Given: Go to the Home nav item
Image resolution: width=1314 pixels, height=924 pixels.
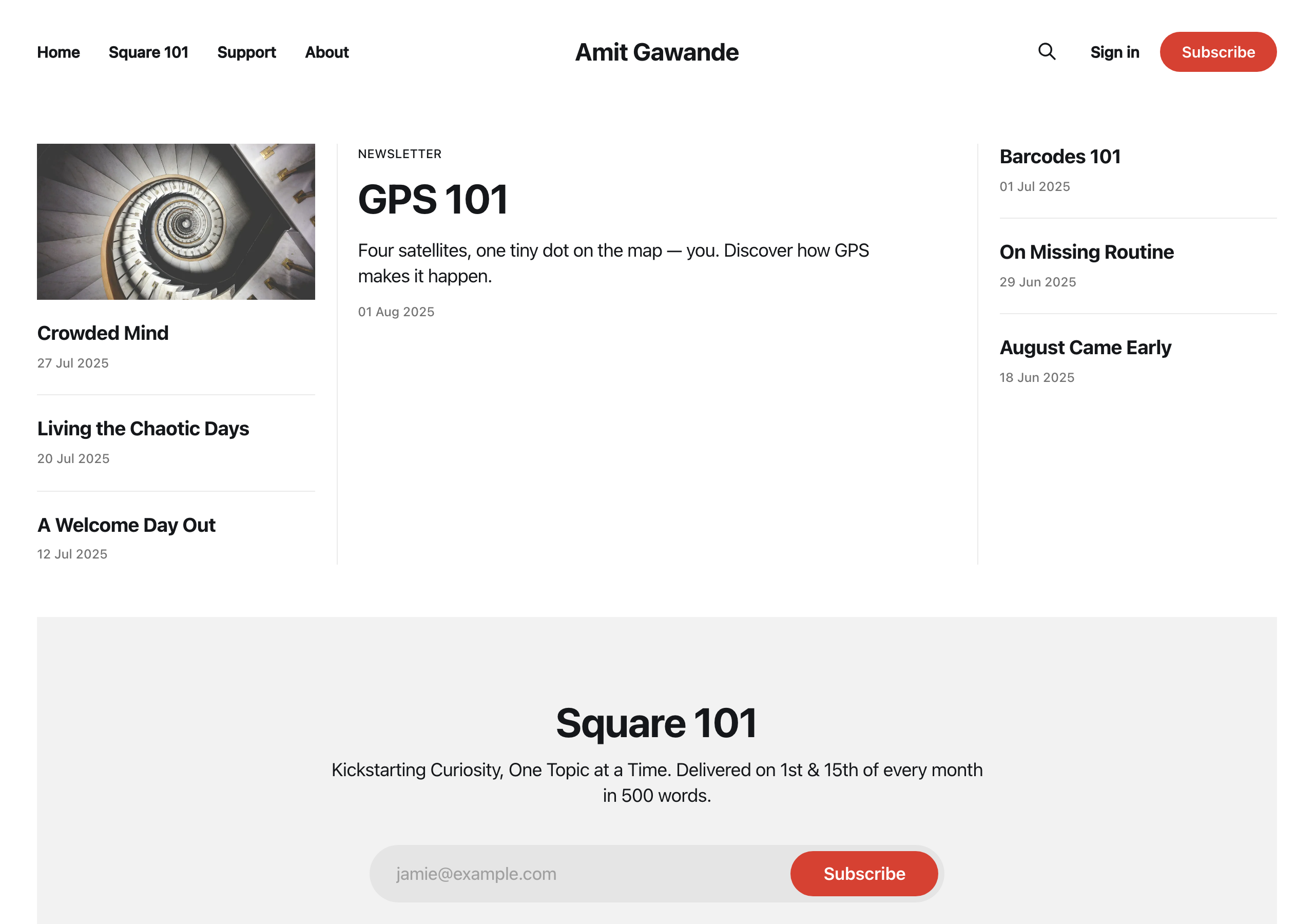Looking at the screenshot, I should pos(59,52).
